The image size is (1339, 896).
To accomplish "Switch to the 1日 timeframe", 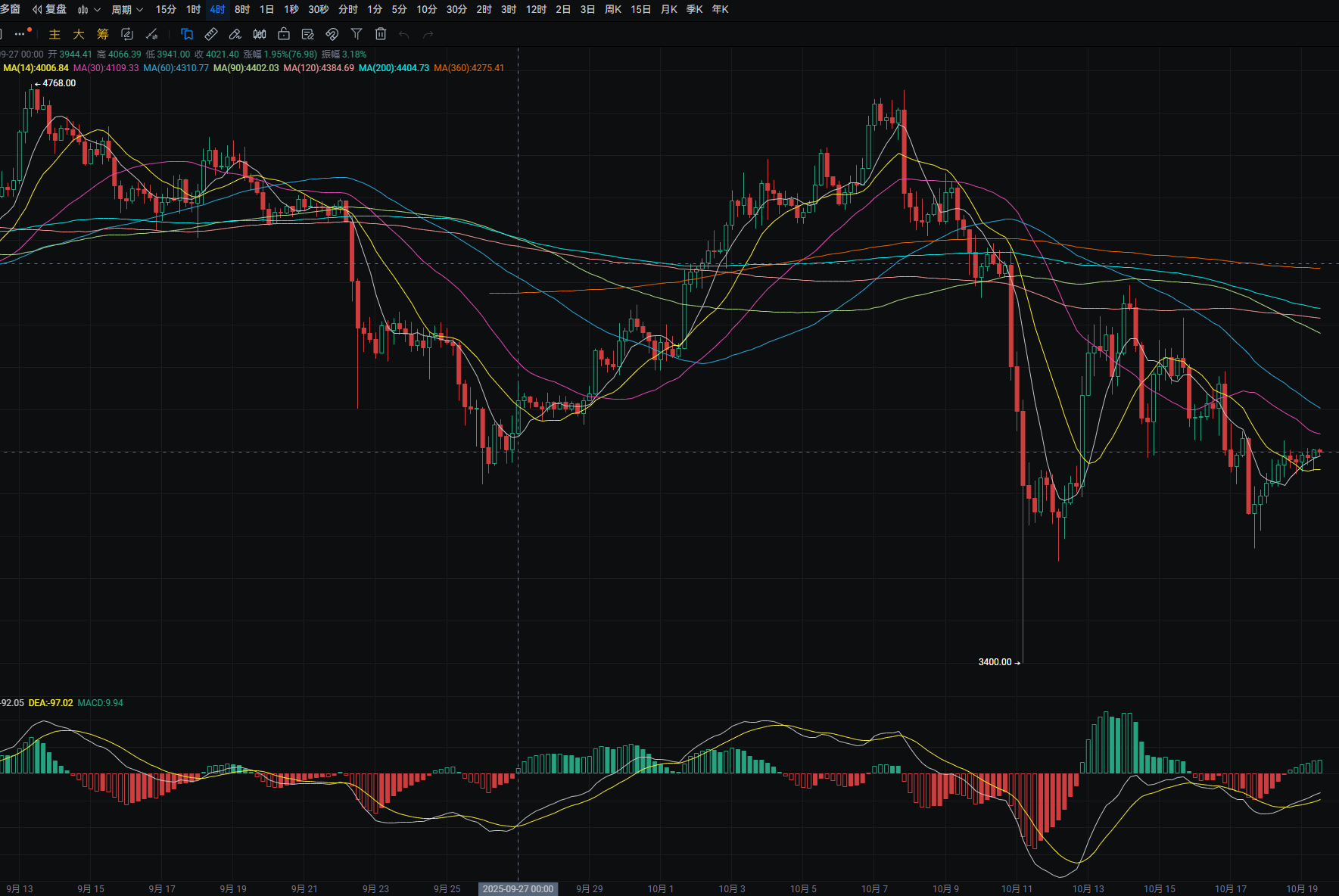I will pyautogui.click(x=266, y=9).
